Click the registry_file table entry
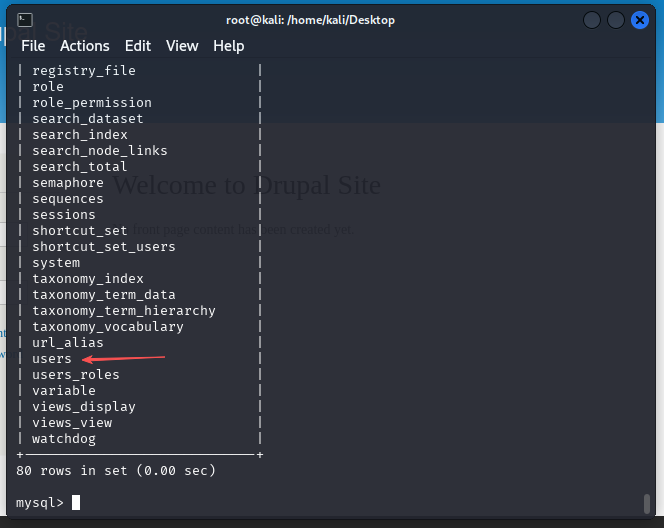664x528 pixels. (83, 71)
